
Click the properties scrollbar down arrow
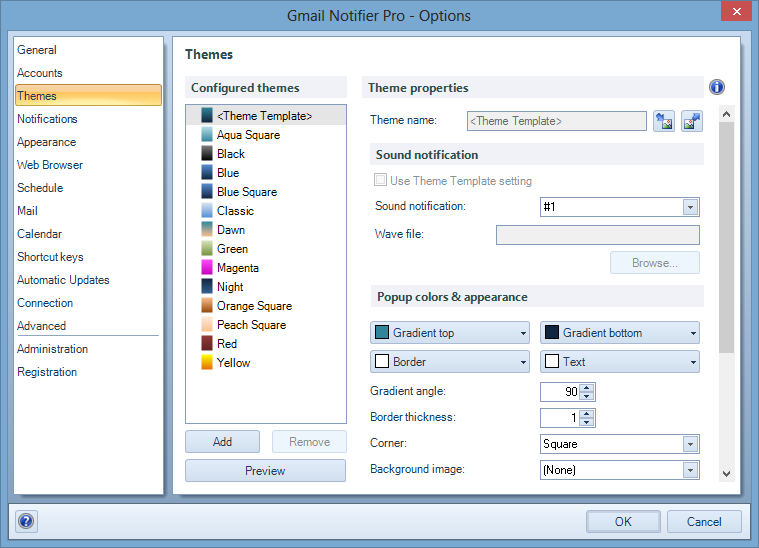coord(726,474)
